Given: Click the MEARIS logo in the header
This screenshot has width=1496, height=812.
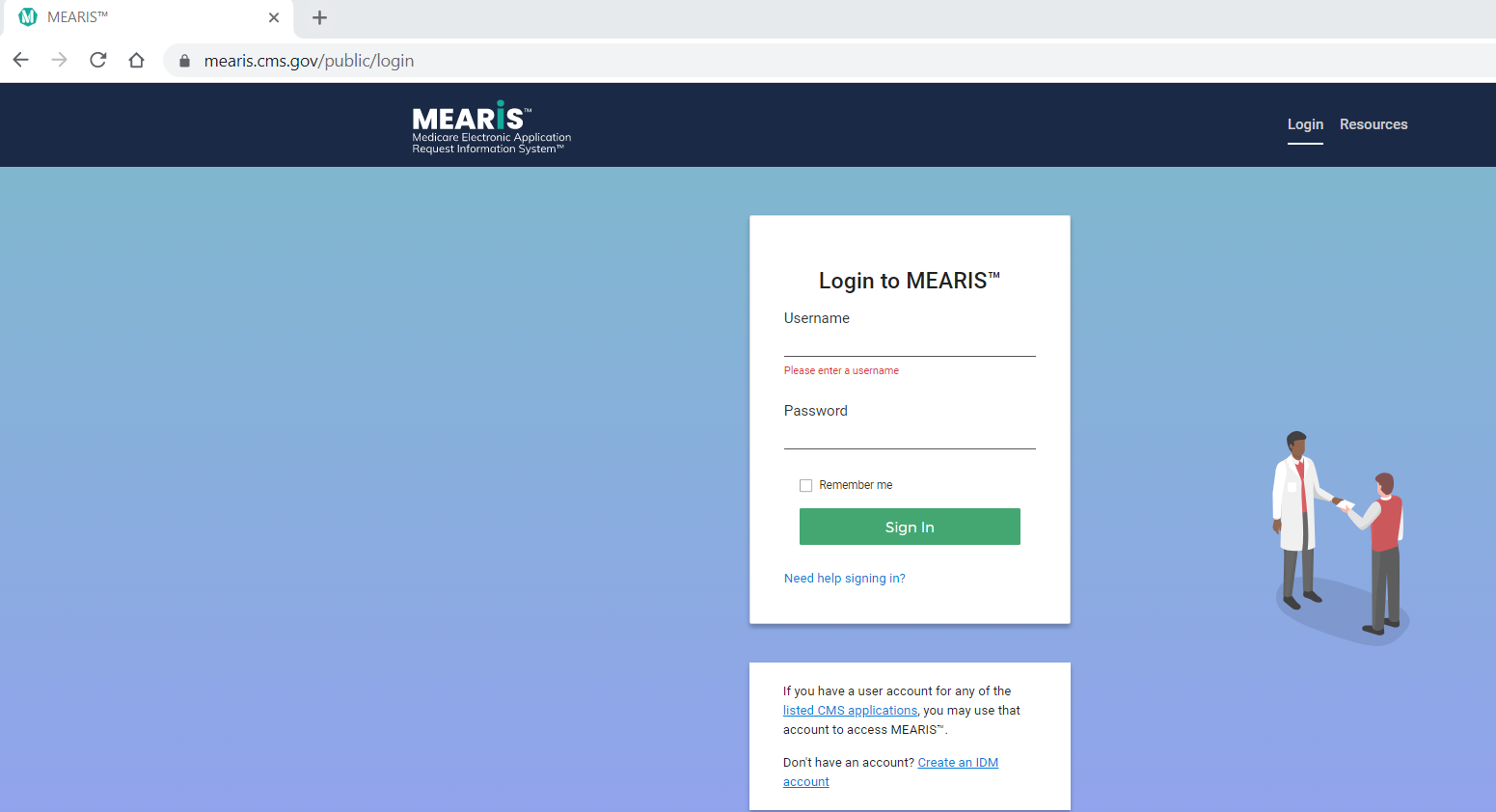Looking at the screenshot, I should coord(491,126).
